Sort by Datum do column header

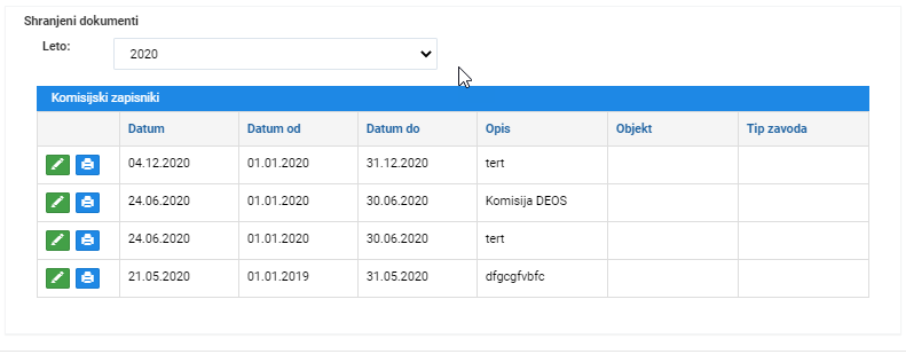pyautogui.click(x=393, y=129)
